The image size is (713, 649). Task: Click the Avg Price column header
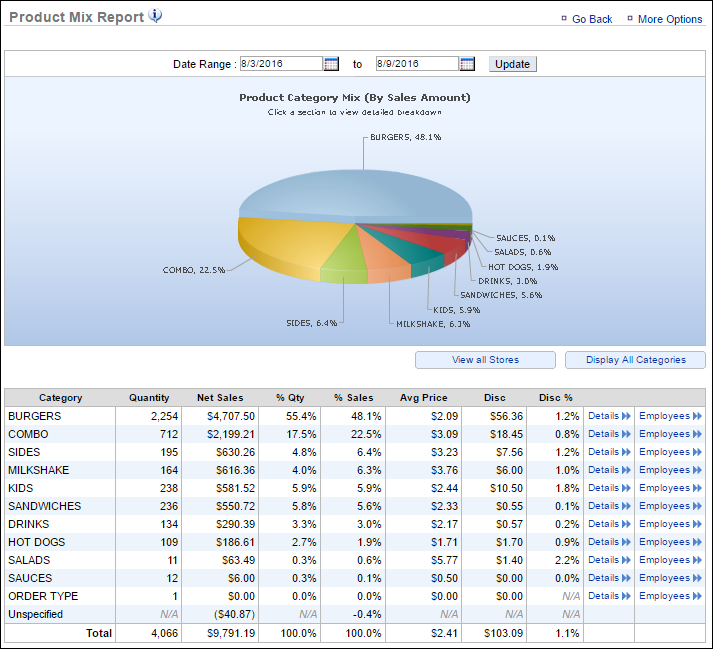pyautogui.click(x=423, y=397)
